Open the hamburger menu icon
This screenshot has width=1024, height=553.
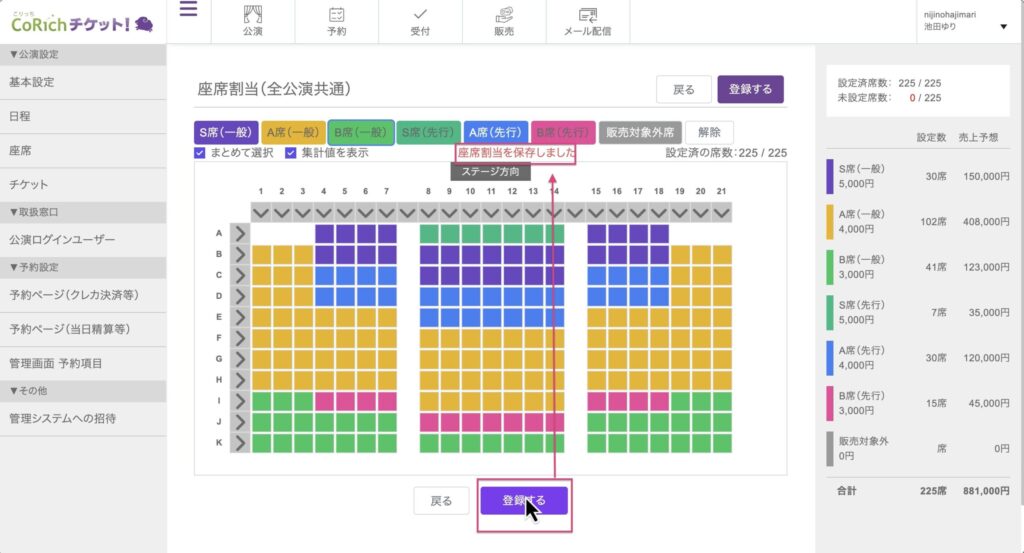tap(188, 11)
